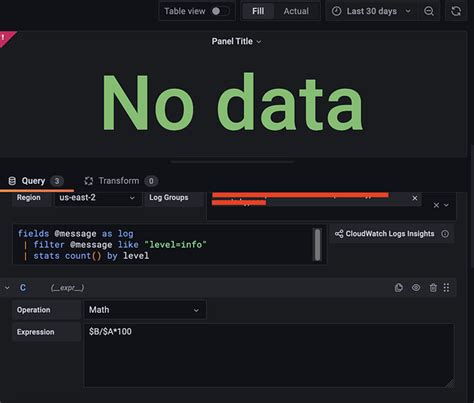Open the us-east-2 region dropdown
Screen dimensions: 474x403
[97, 198]
